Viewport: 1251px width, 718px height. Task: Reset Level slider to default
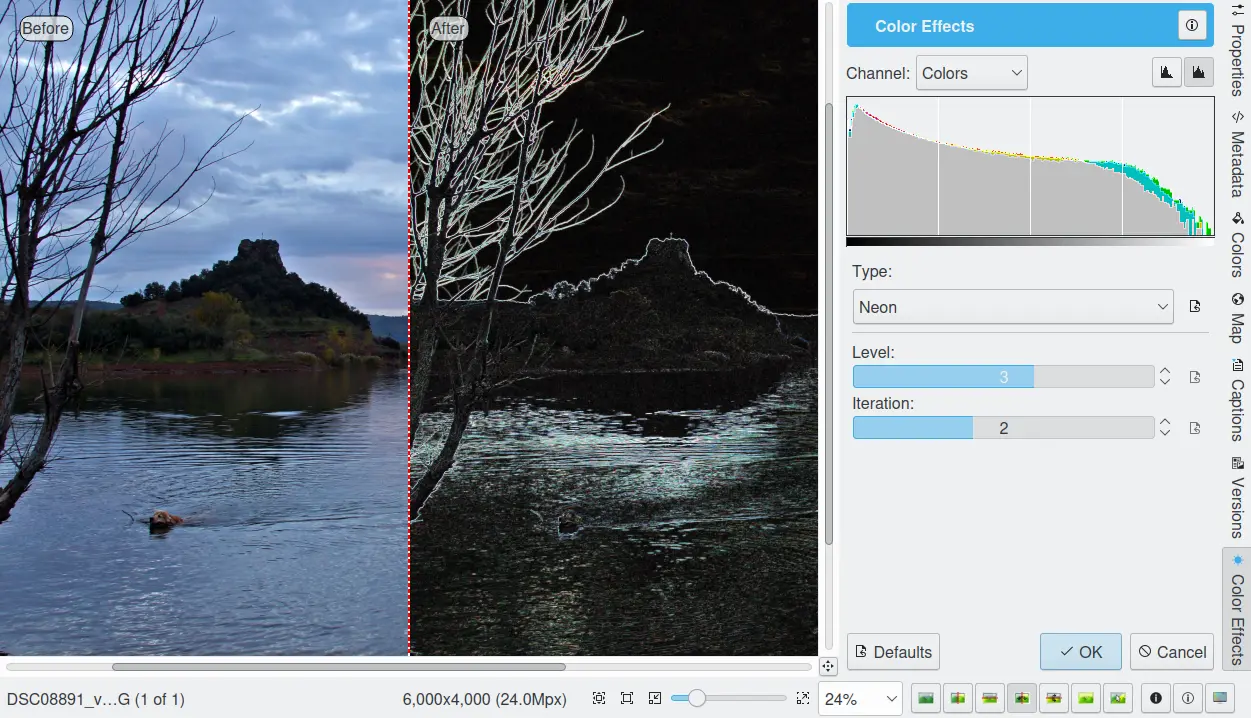coord(1194,377)
